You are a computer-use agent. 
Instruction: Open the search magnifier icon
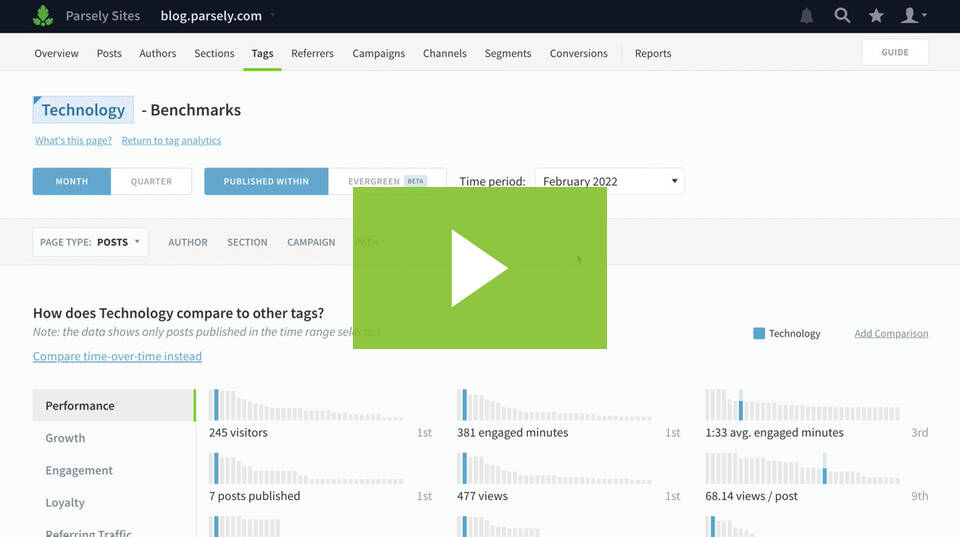(842, 15)
